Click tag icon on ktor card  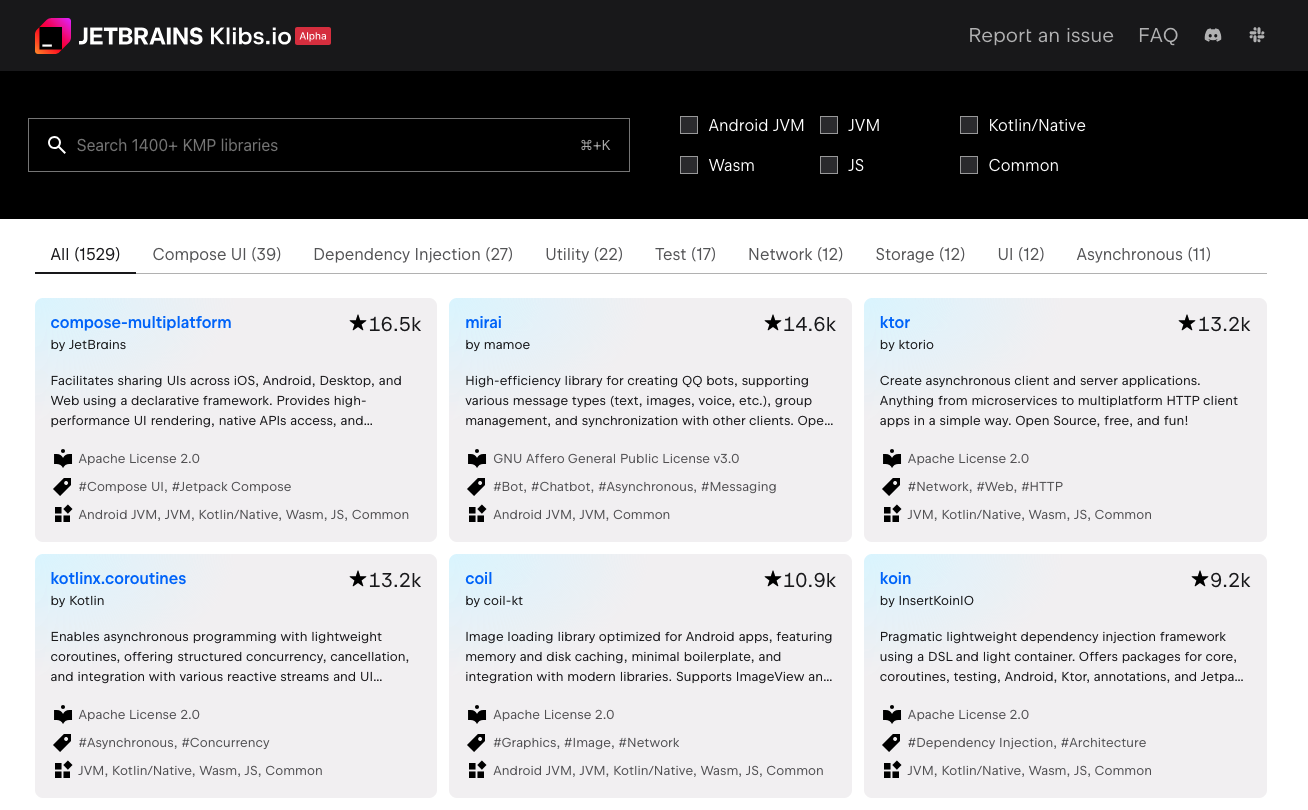pos(892,486)
